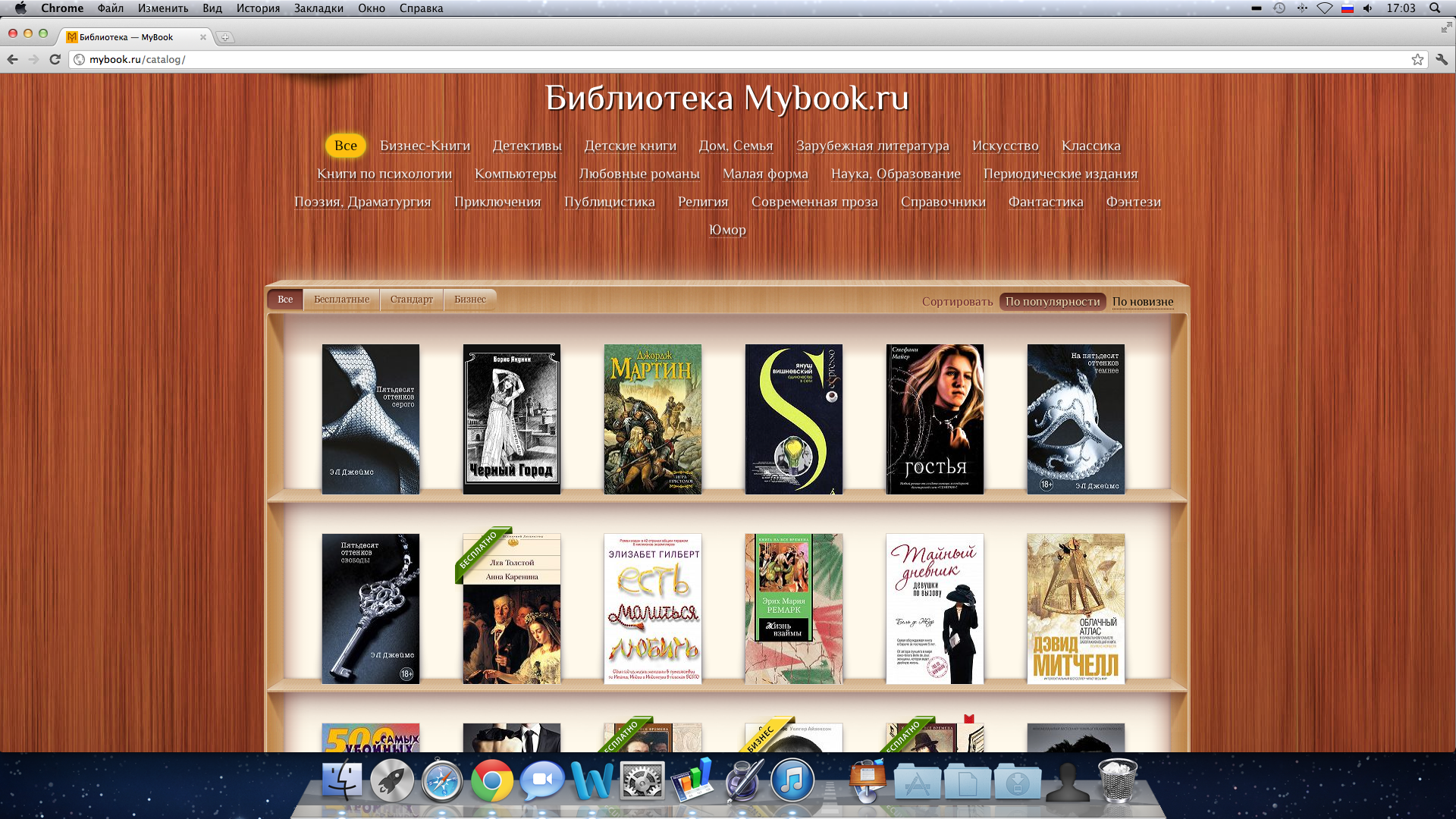Open Finder from the dock
1456x819 pixels.
pyautogui.click(x=343, y=780)
